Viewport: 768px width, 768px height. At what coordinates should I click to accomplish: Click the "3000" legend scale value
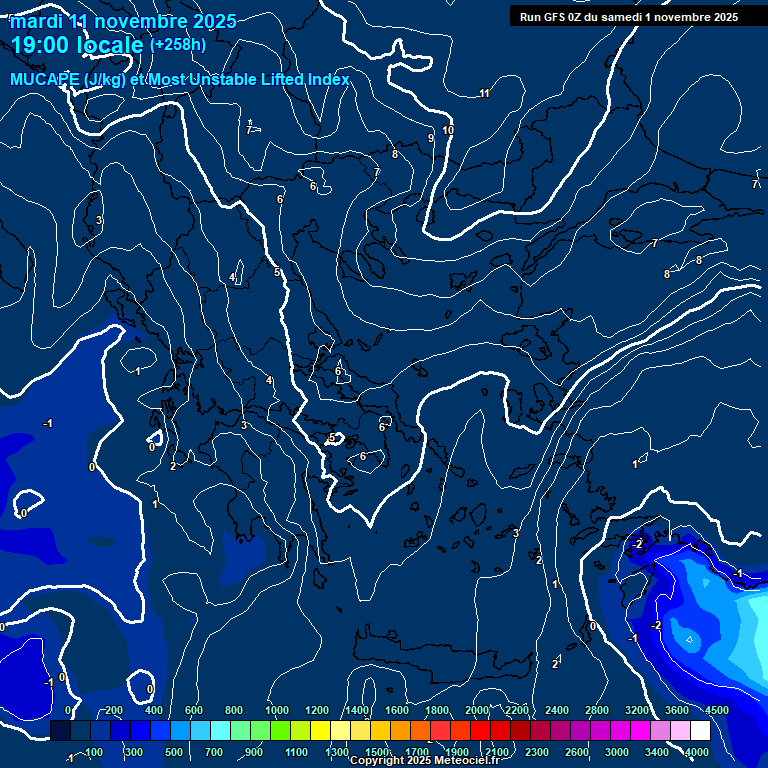click(x=617, y=752)
